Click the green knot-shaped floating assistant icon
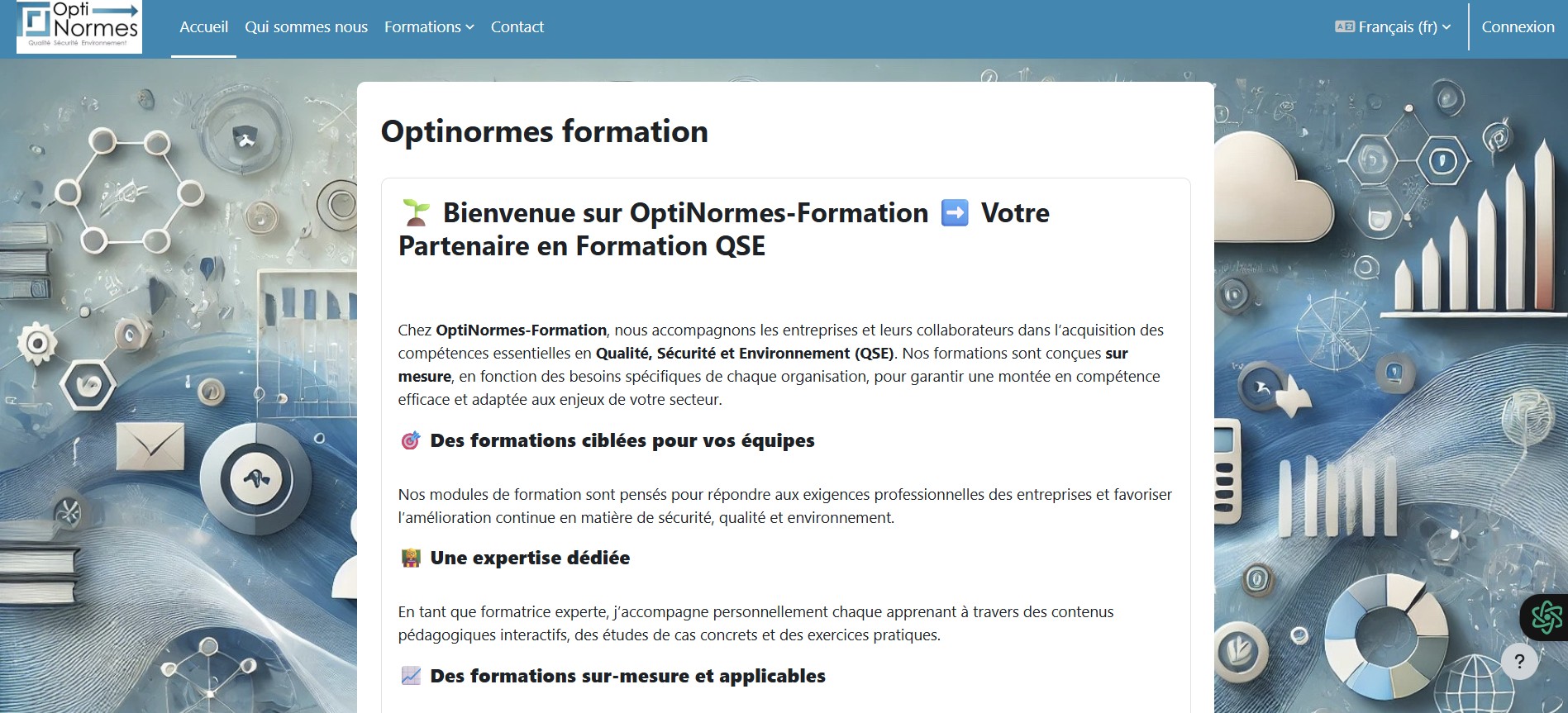 [x=1547, y=617]
